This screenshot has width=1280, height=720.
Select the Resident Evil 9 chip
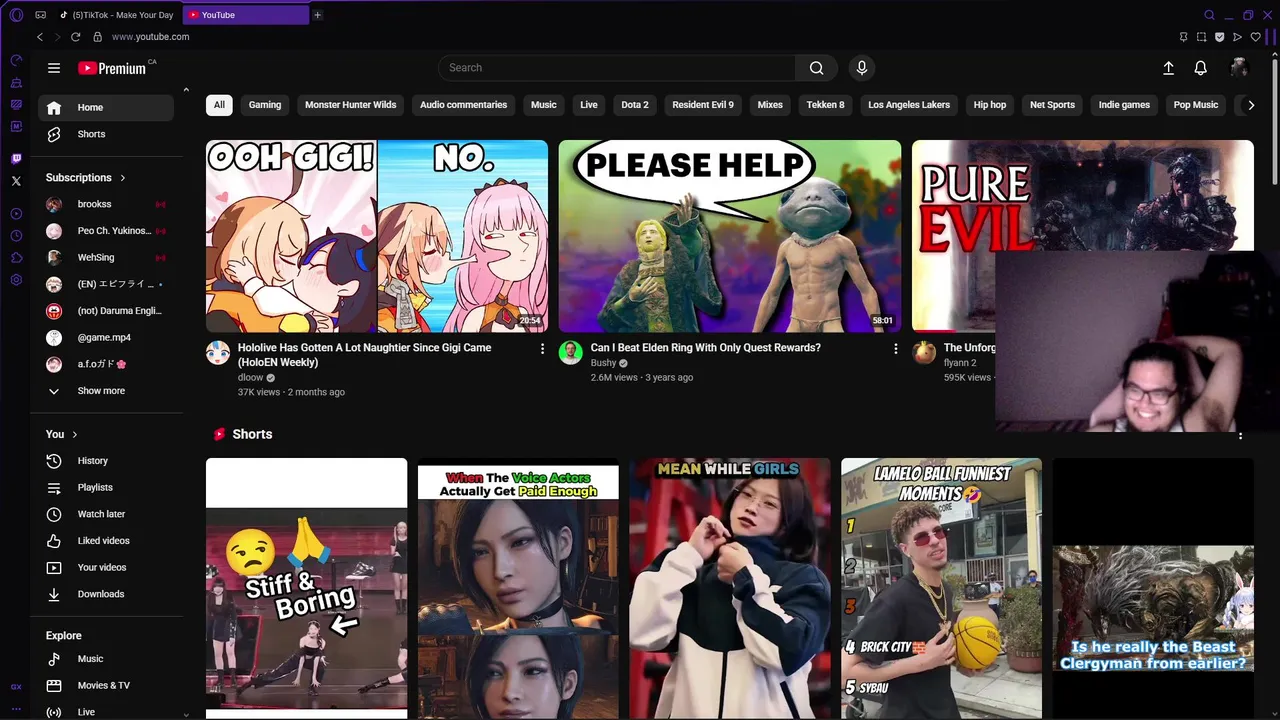coord(703,105)
